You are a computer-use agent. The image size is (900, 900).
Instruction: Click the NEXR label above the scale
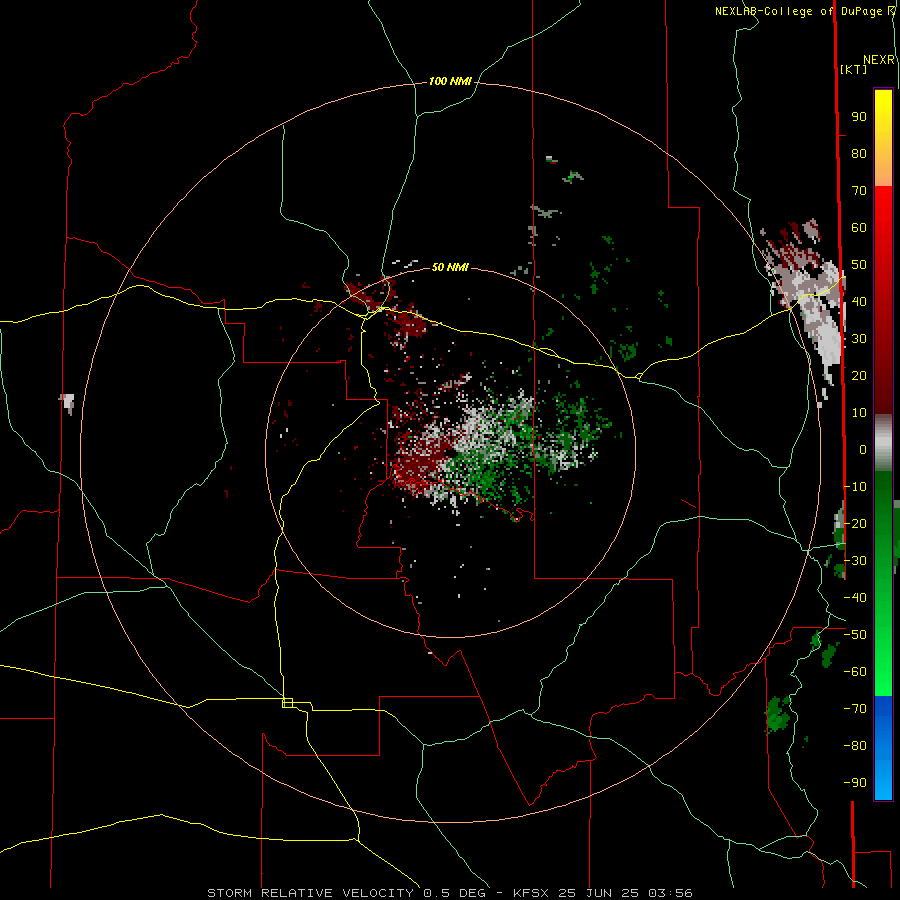click(879, 60)
